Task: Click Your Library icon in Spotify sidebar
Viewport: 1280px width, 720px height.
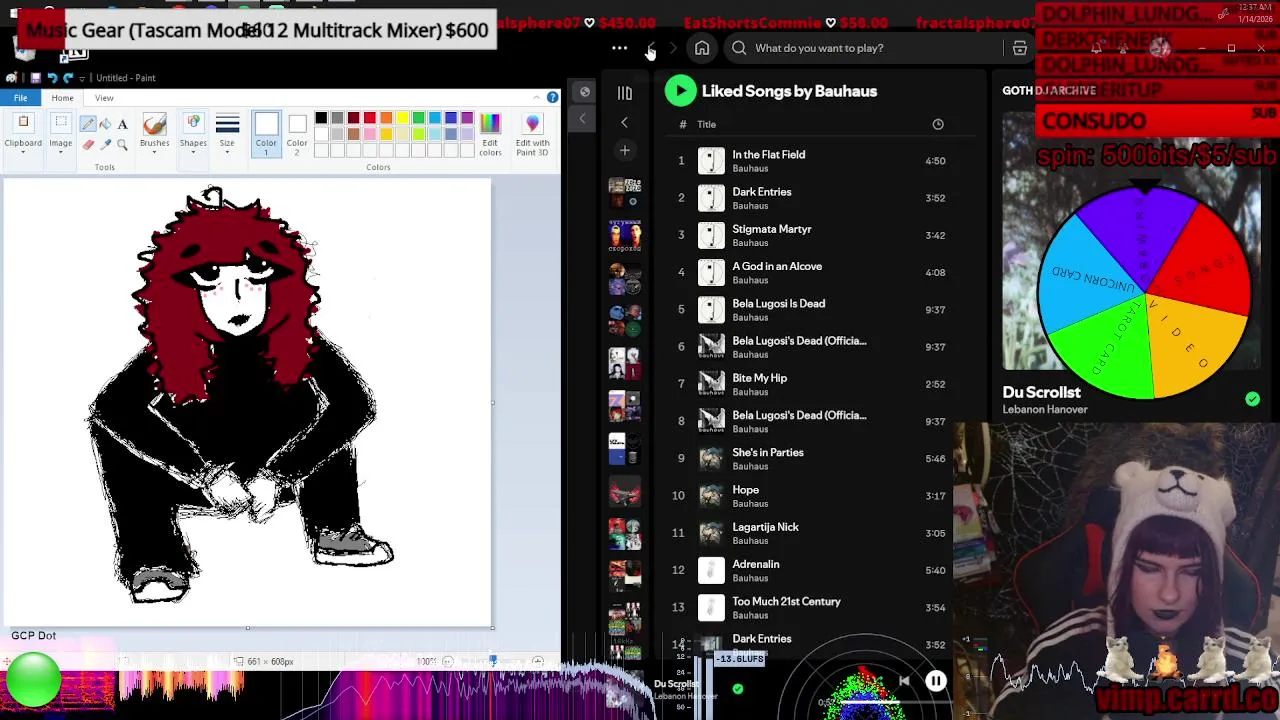Action: [x=624, y=93]
